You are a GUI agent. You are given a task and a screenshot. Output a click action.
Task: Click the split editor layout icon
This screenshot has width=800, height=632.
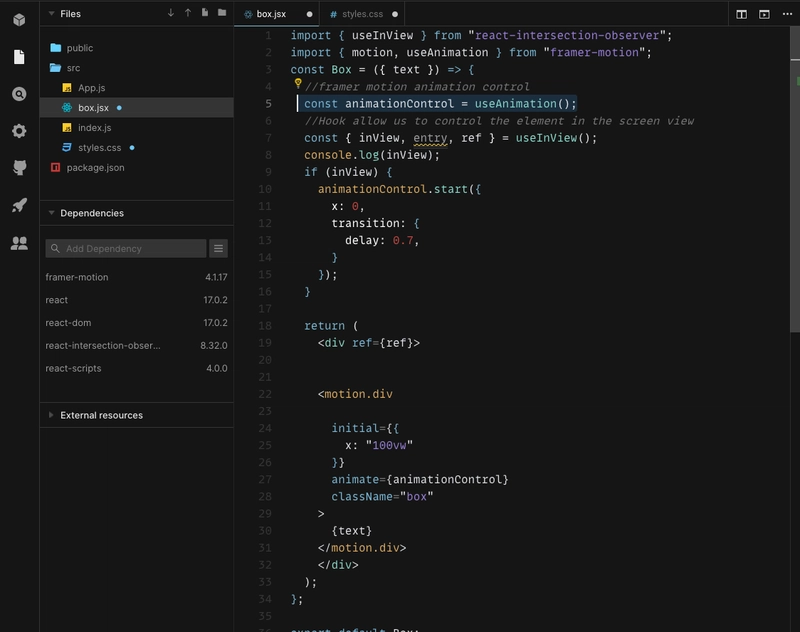click(741, 14)
